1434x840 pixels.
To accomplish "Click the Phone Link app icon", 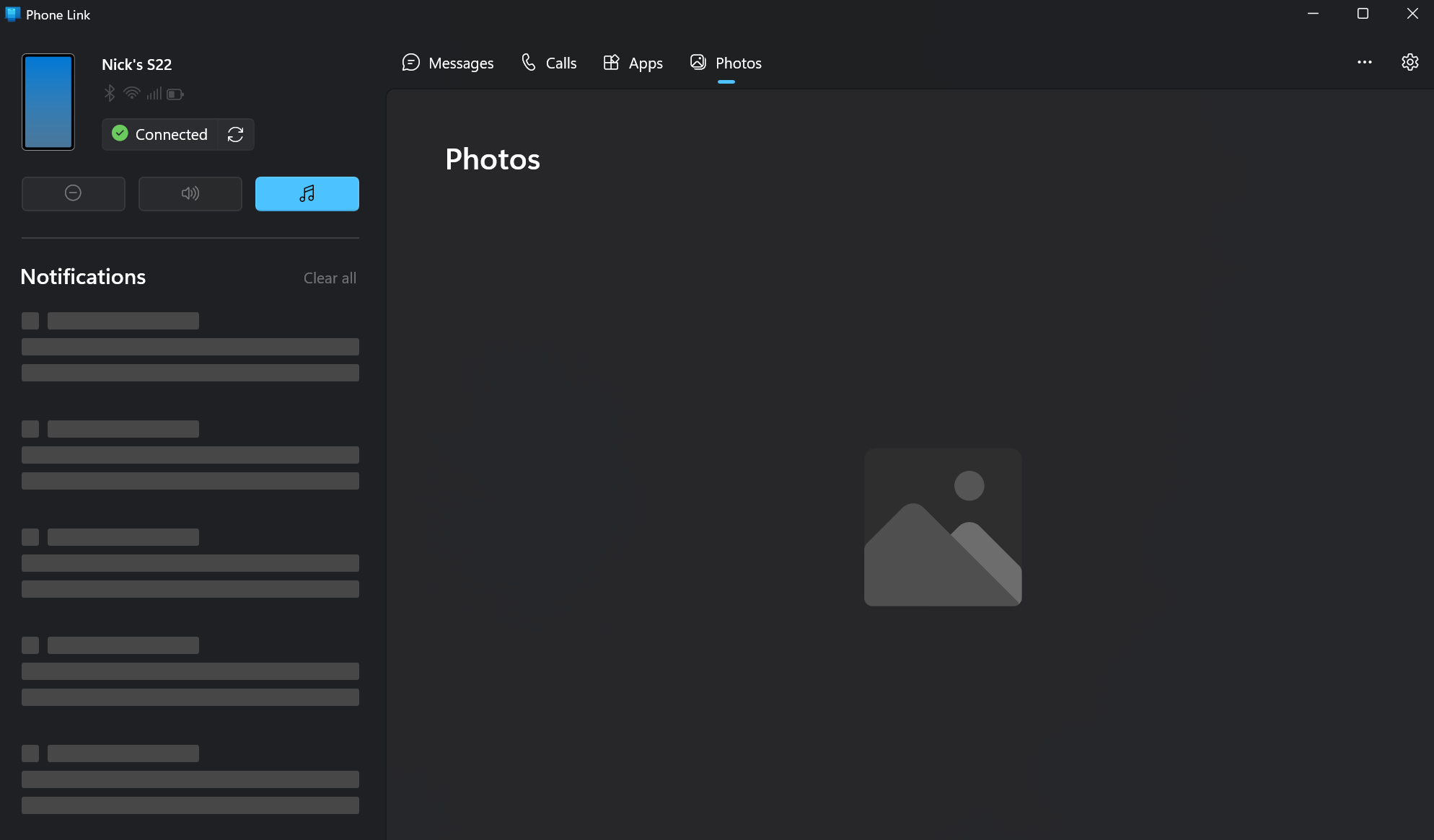I will tap(12, 14).
